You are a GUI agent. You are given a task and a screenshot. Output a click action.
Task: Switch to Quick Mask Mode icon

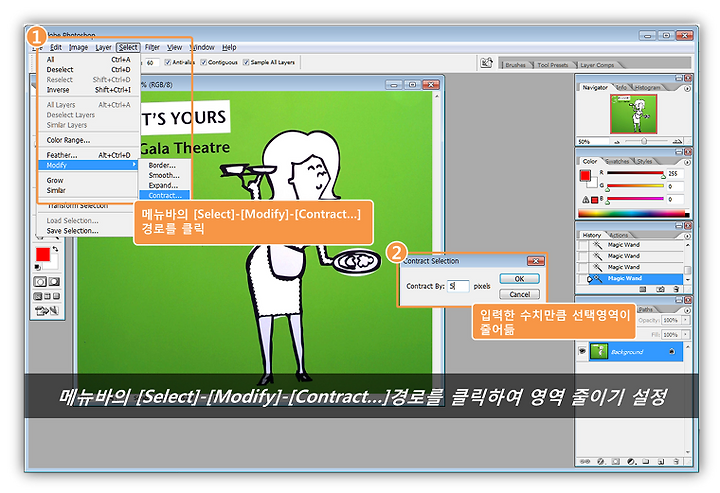[54, 281]
